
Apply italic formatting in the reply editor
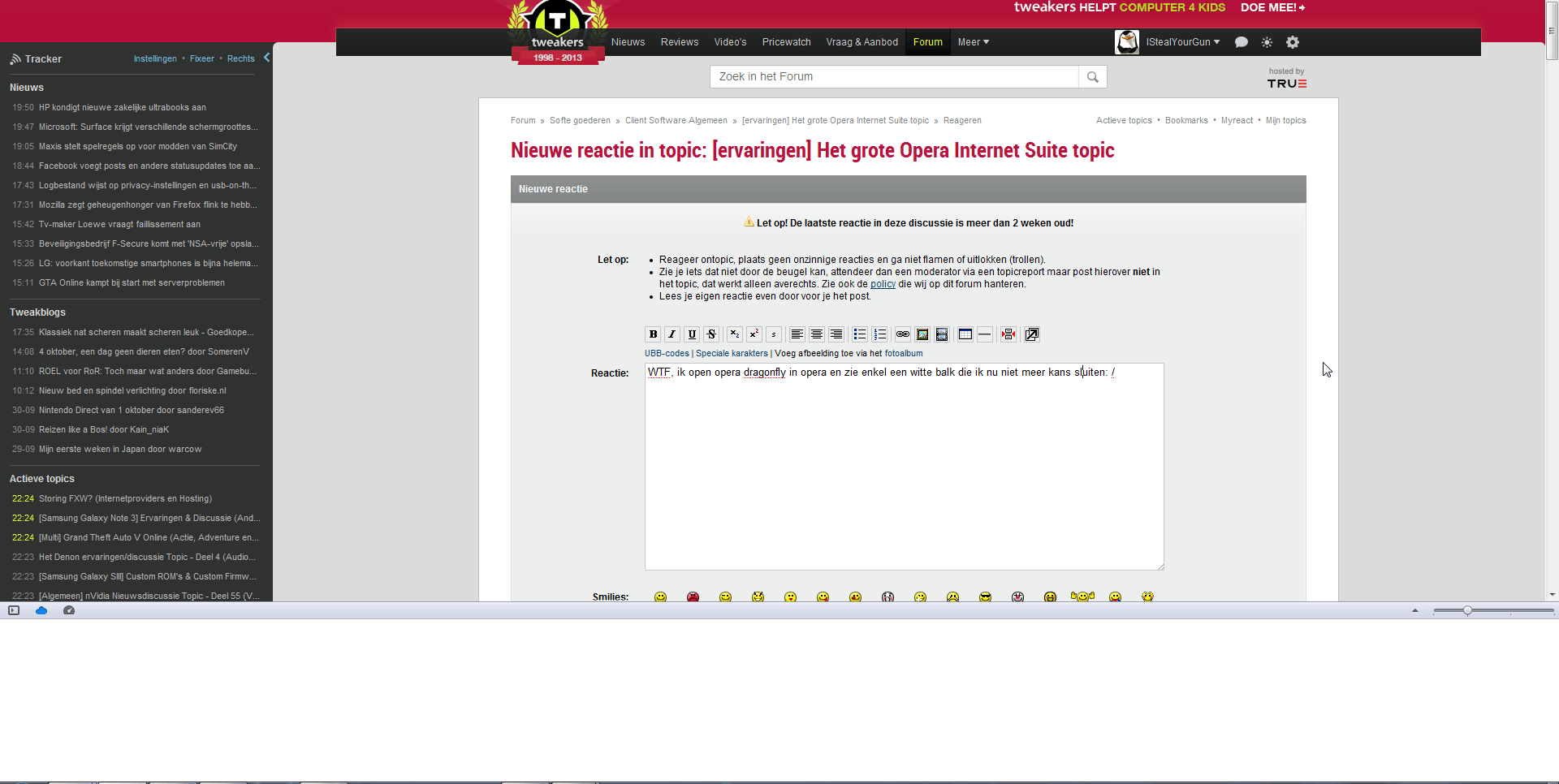point(672,334)
